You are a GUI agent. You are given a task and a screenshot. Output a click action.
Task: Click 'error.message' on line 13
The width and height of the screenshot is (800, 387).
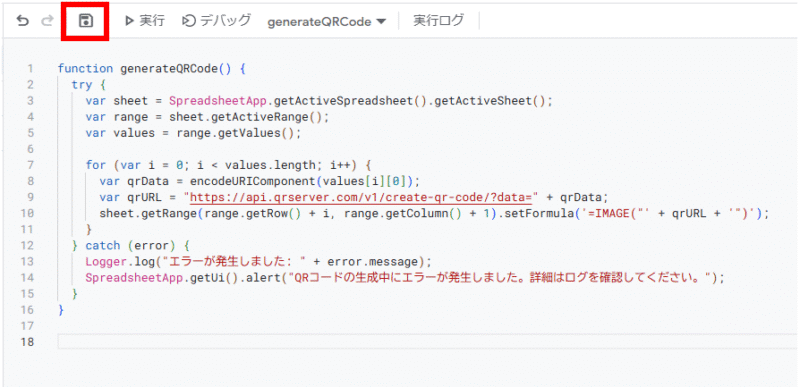[x=372, y=262]
